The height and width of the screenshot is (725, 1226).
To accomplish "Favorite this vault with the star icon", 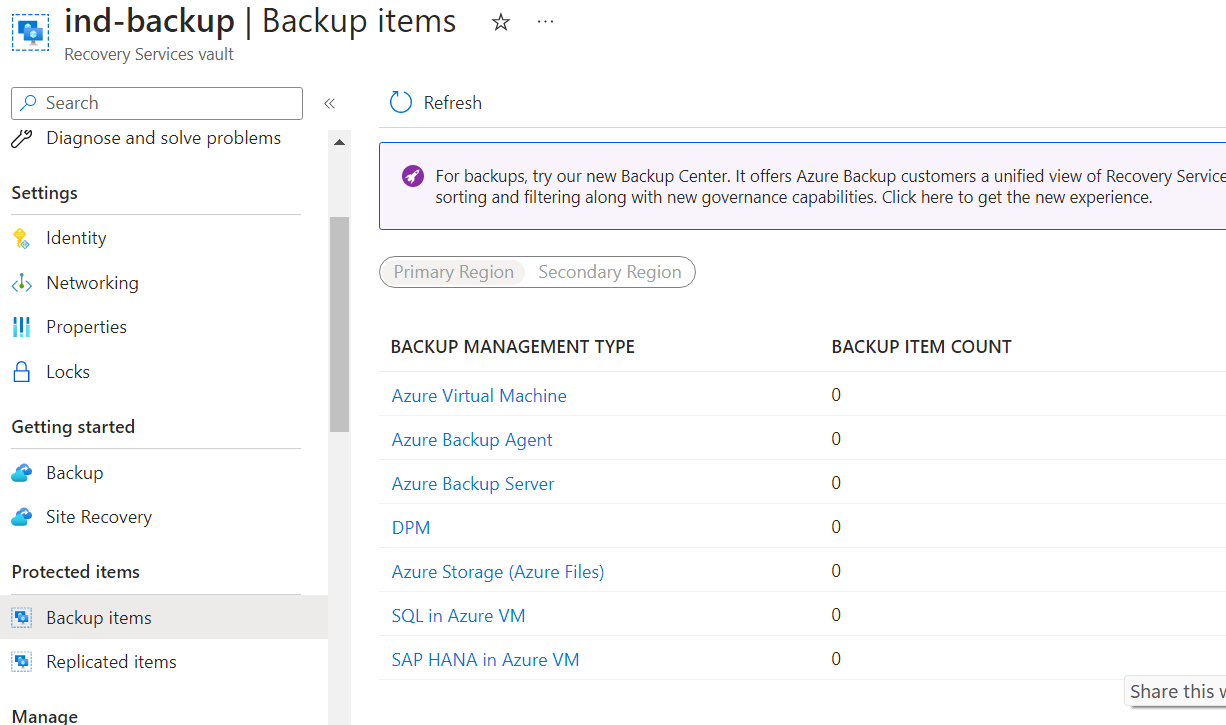I will (x=501, y=22).
